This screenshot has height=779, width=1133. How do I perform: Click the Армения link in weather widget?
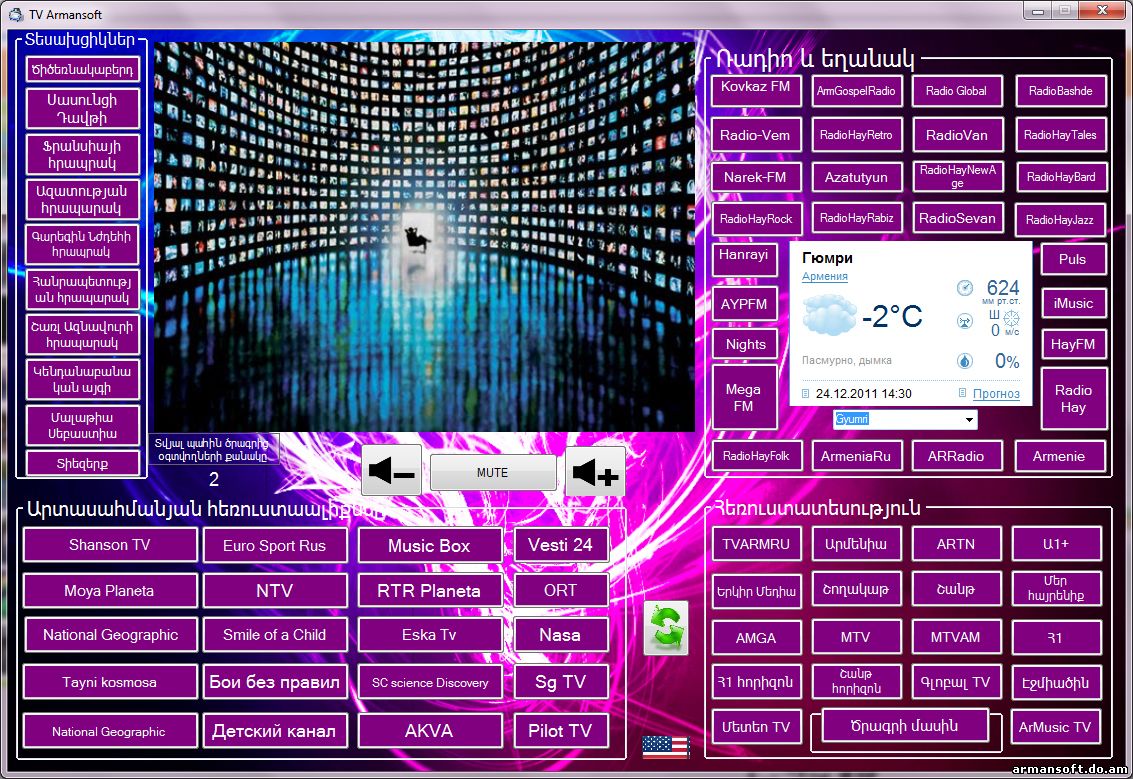tap(824, 276)
